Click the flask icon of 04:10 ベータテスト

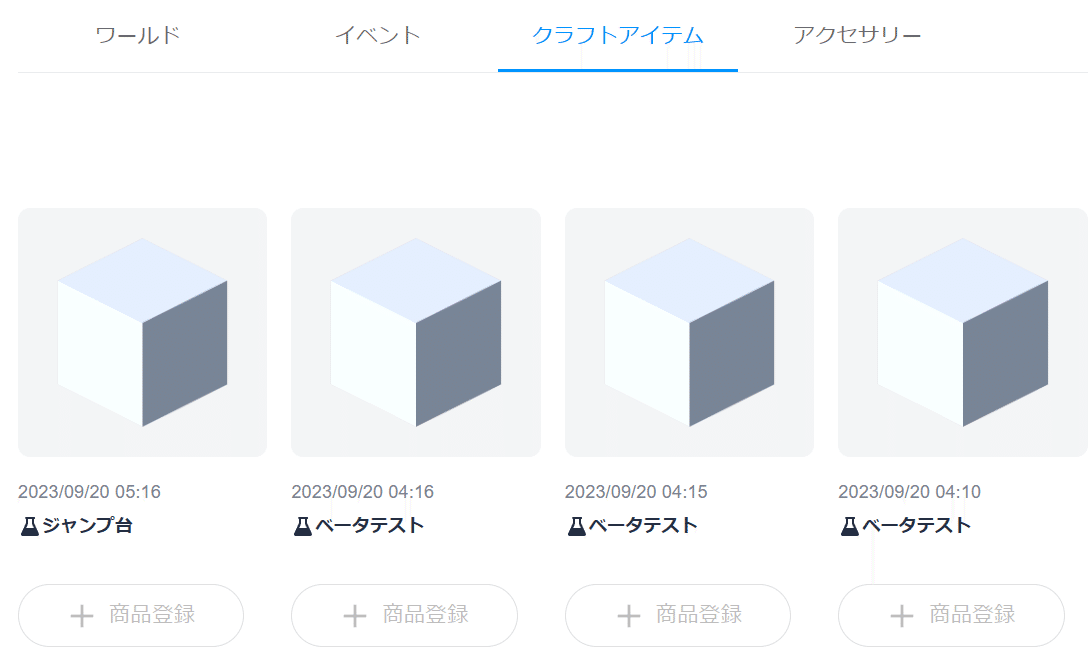[x=849, y=526]
